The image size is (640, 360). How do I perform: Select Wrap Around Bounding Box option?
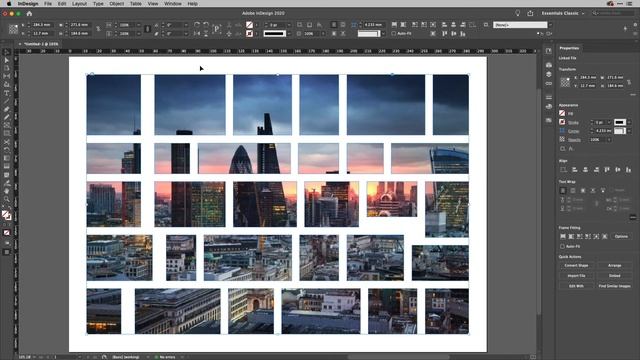573,190
